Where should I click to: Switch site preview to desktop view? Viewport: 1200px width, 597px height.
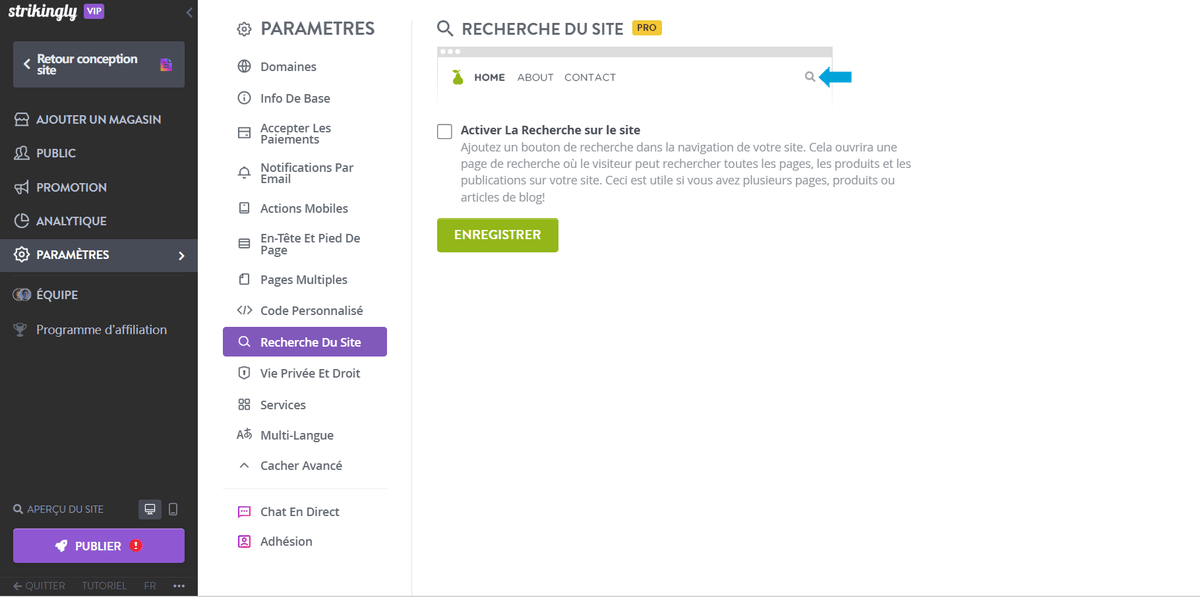click(x=149, y=509)
